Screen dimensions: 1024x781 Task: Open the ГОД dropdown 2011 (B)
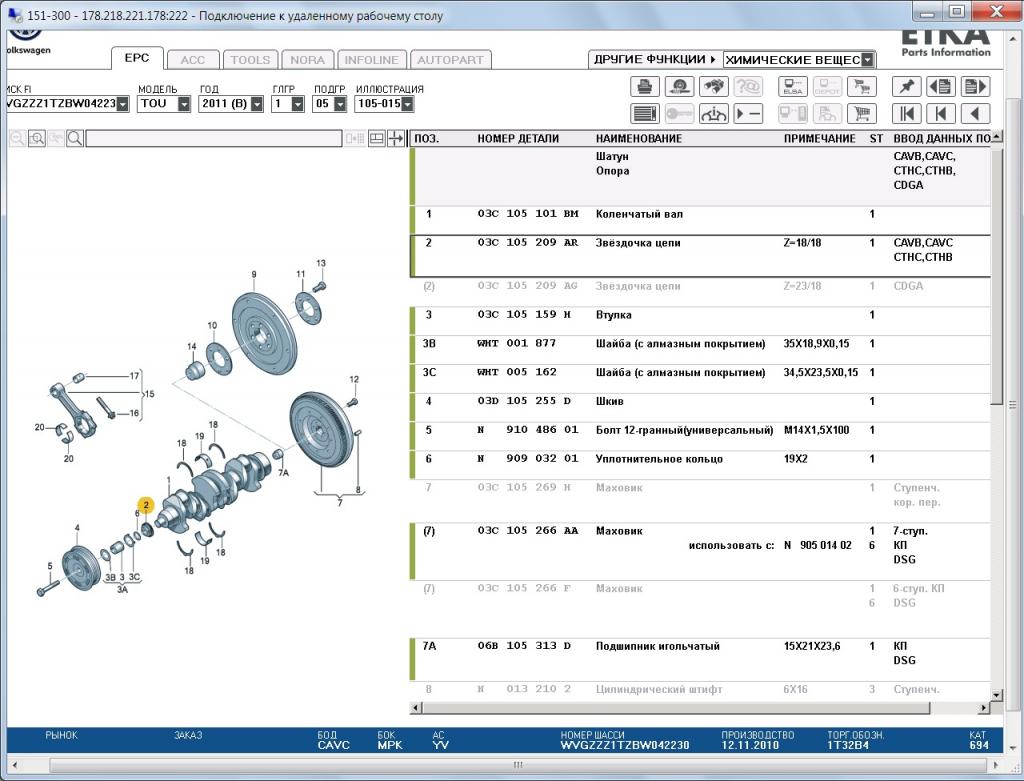[257, 104]
